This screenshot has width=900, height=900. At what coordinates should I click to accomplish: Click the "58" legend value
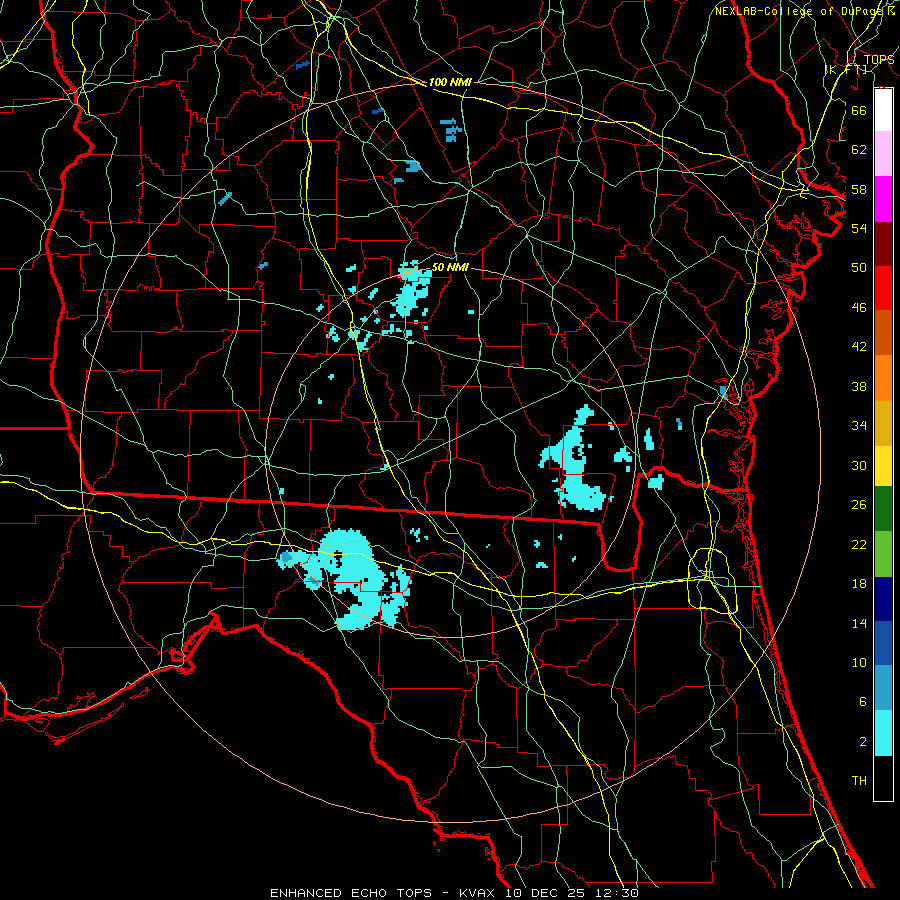coord(859,189)
